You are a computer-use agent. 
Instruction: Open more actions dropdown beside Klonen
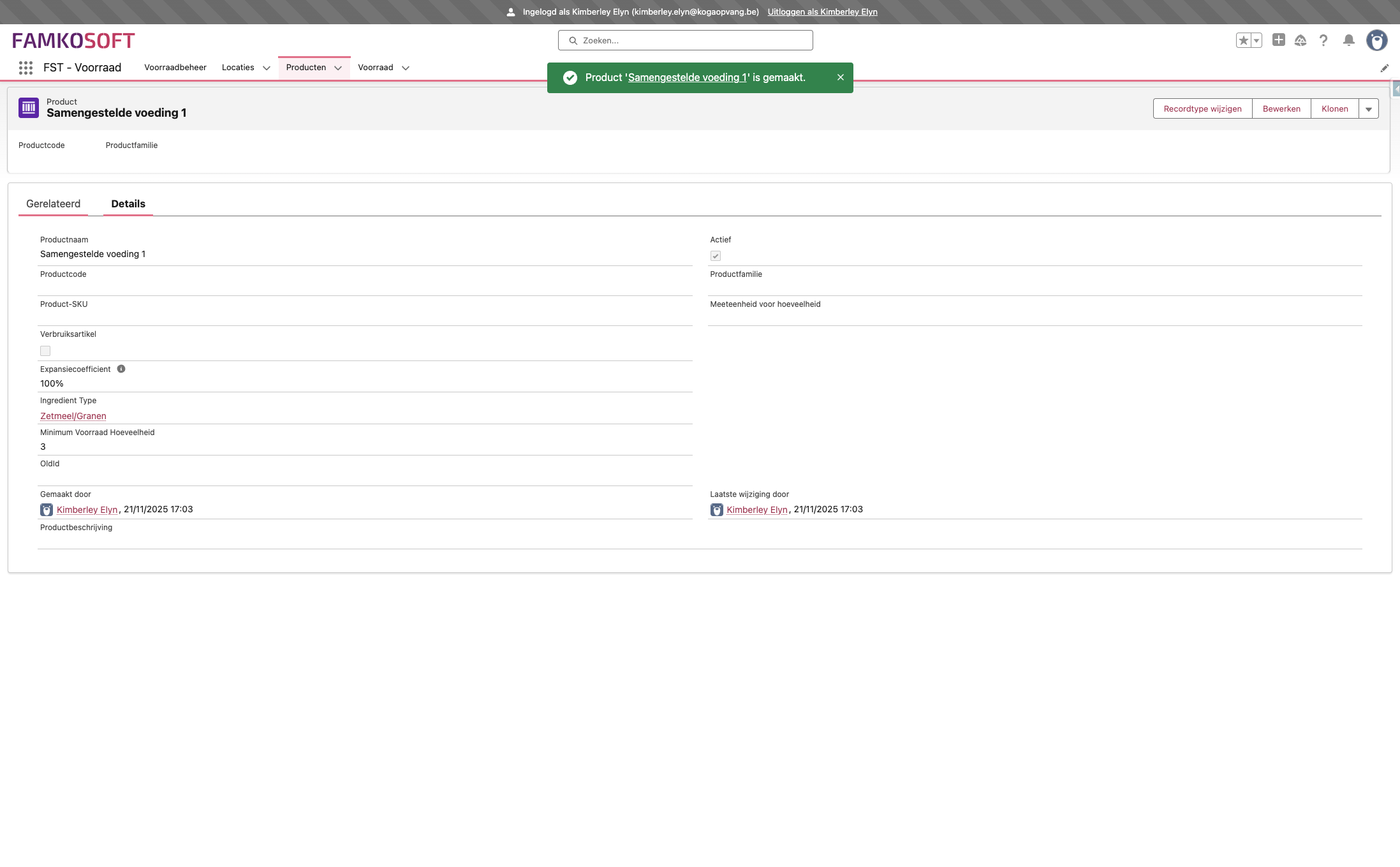(1368, 109)
